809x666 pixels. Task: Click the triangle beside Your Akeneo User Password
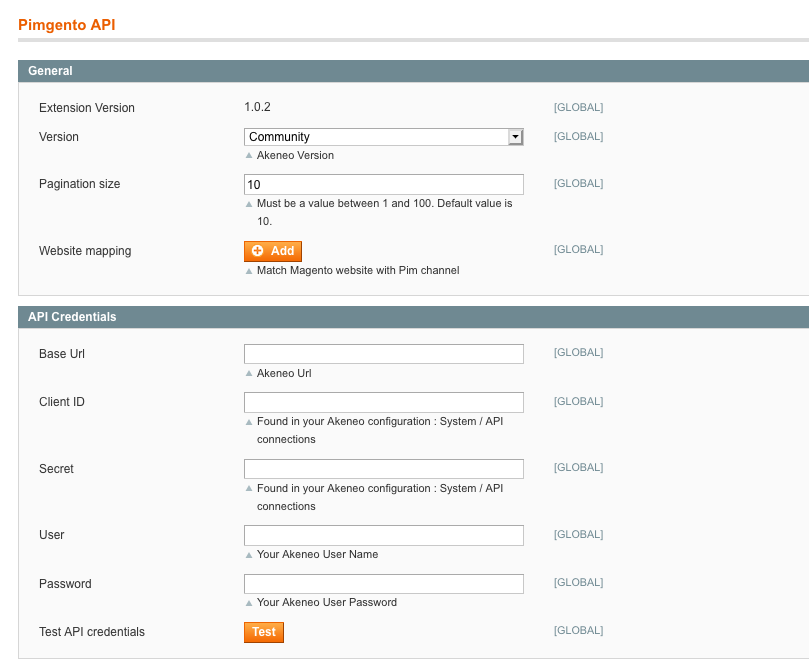[249, 603]
